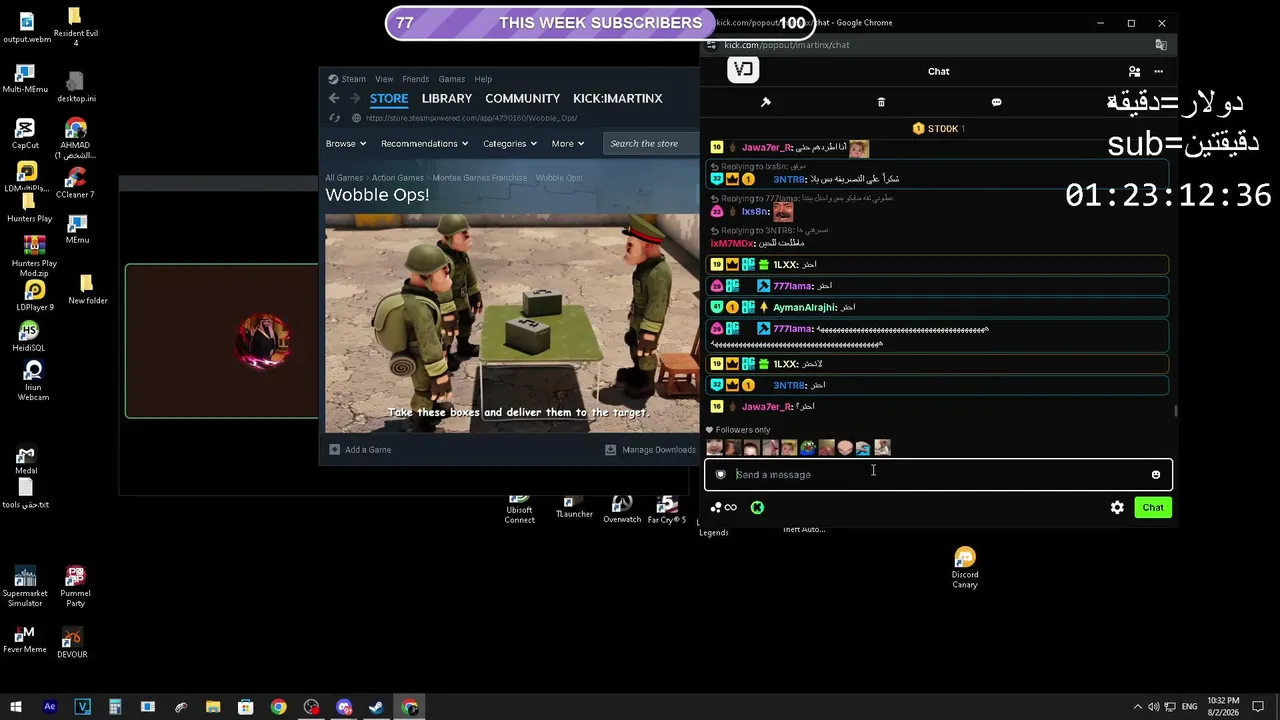This screenshot has height=720, width=1280.
Task: Open the Games menu in Steam
Action: point(451,79)
